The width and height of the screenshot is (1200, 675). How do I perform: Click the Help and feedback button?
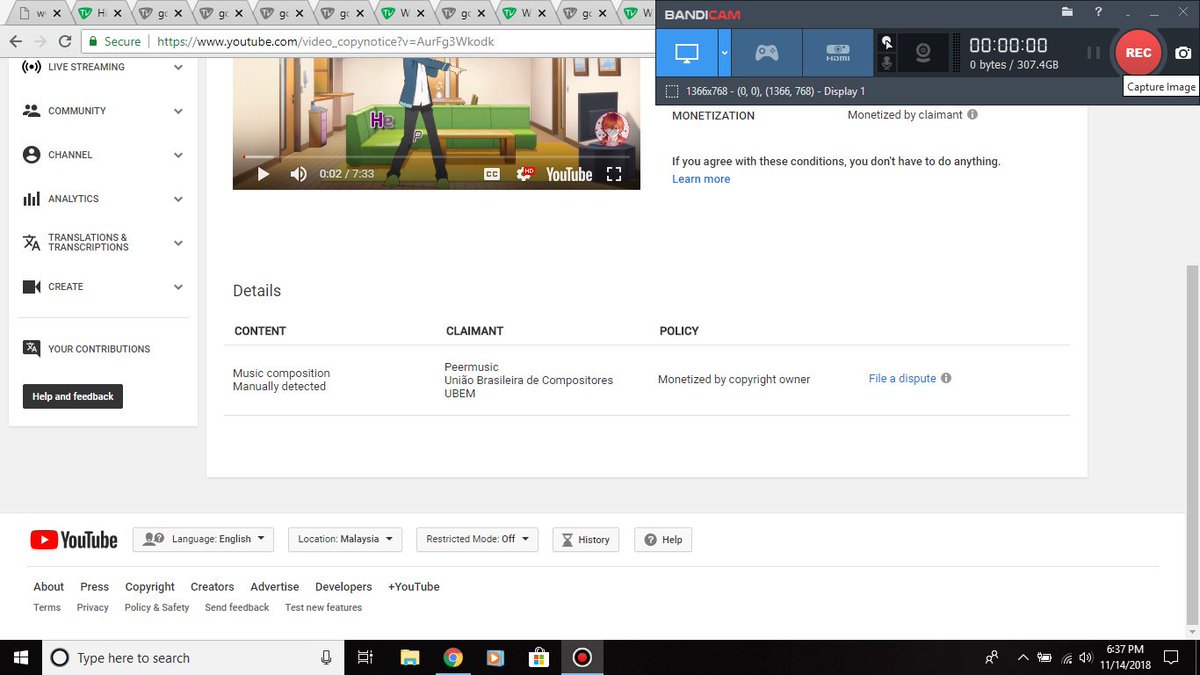72,396
